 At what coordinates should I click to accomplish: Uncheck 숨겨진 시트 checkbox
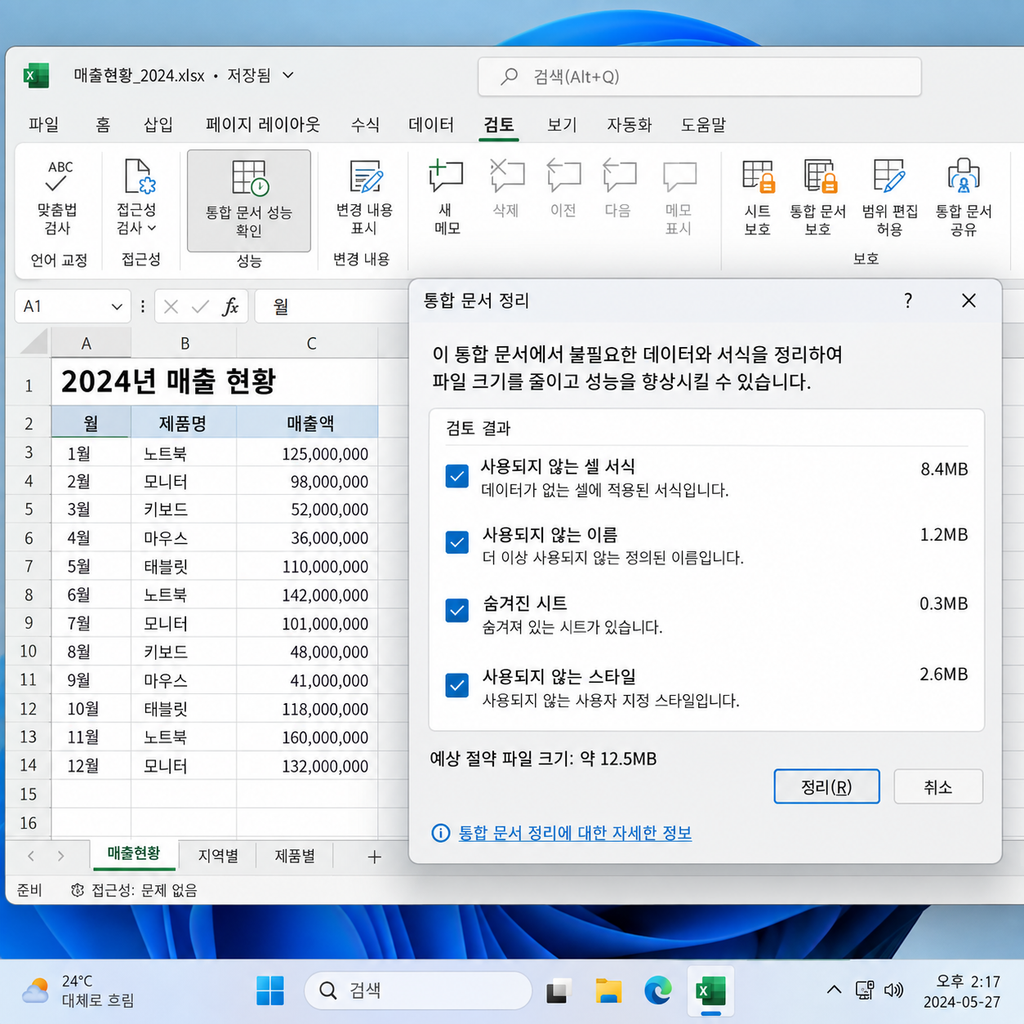456,610
